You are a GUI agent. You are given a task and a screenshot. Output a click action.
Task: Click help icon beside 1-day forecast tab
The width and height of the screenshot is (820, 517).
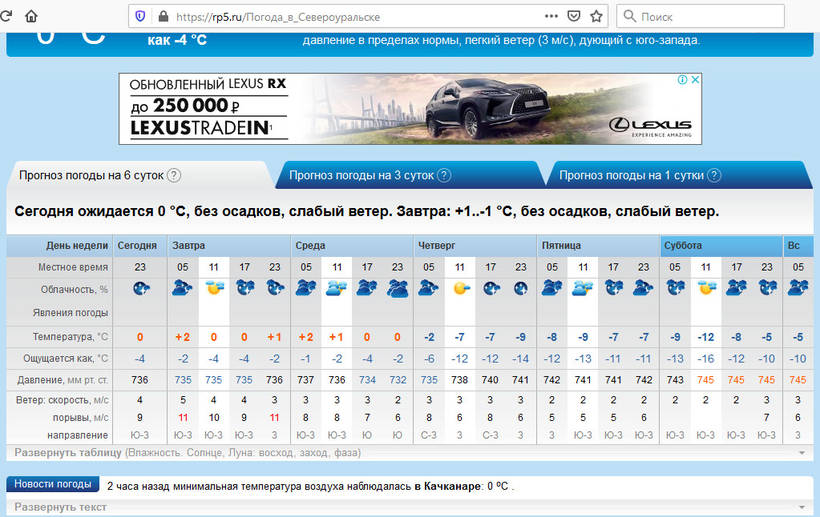pos(714,175)
